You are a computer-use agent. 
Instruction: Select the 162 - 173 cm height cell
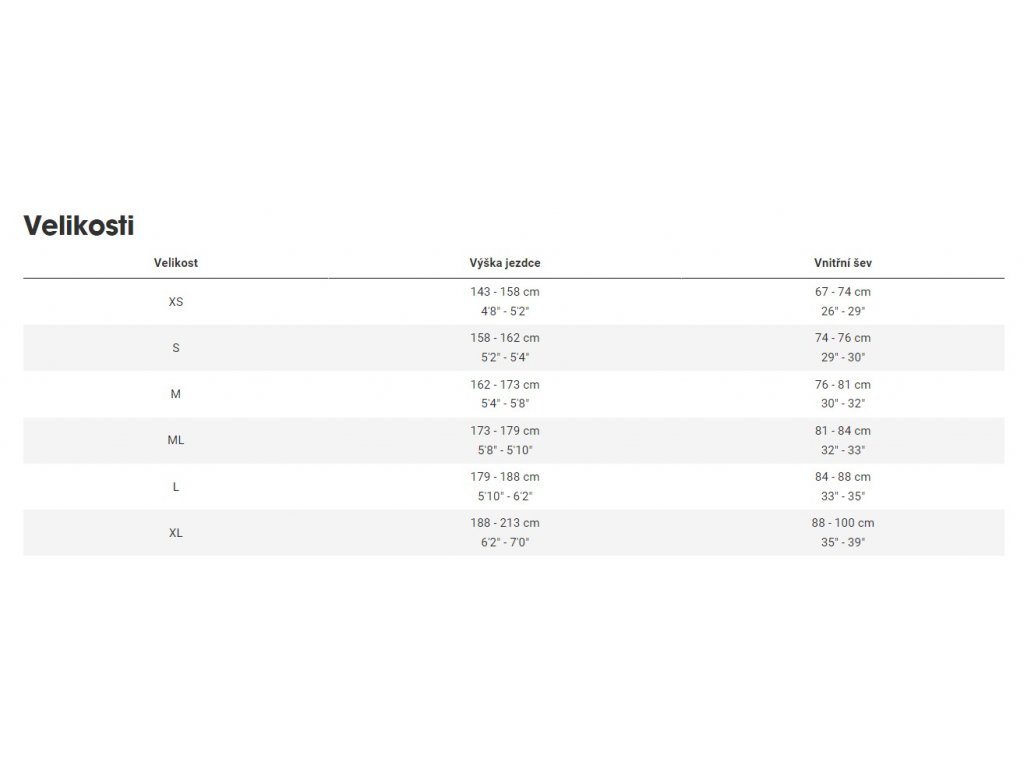505,394
